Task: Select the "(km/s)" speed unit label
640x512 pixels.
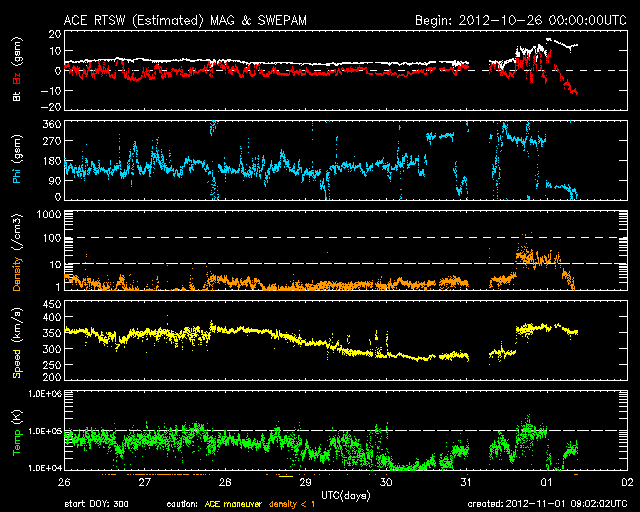Action: coord(17,325)
